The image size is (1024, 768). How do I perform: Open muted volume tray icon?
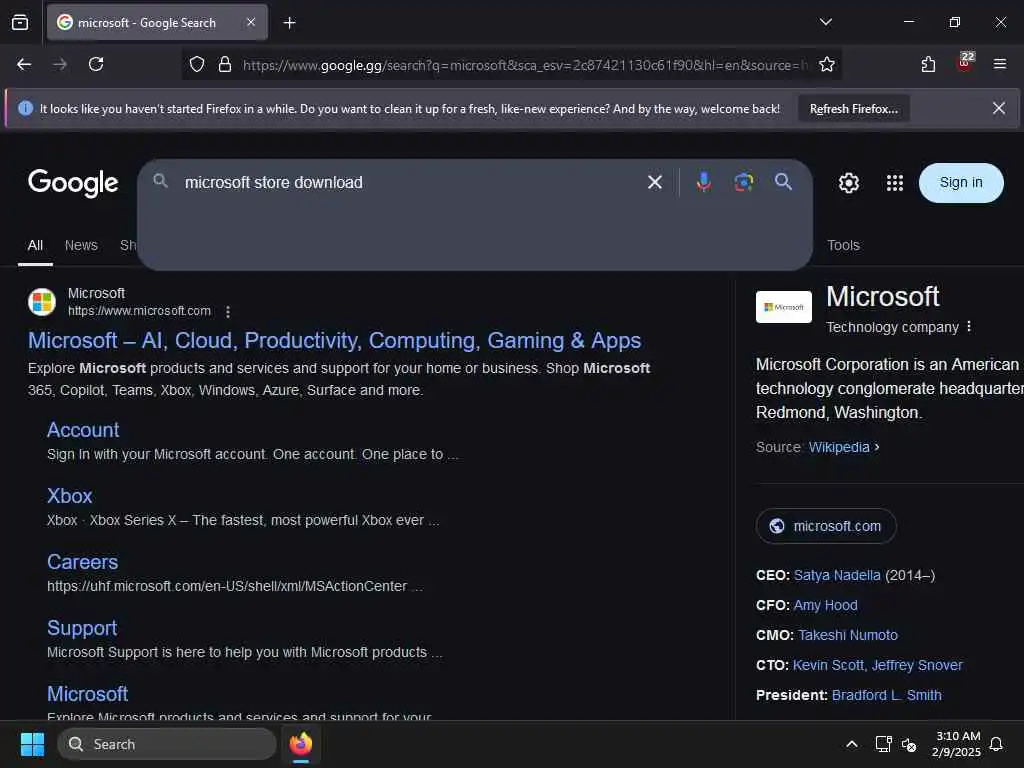pos(908,744)
